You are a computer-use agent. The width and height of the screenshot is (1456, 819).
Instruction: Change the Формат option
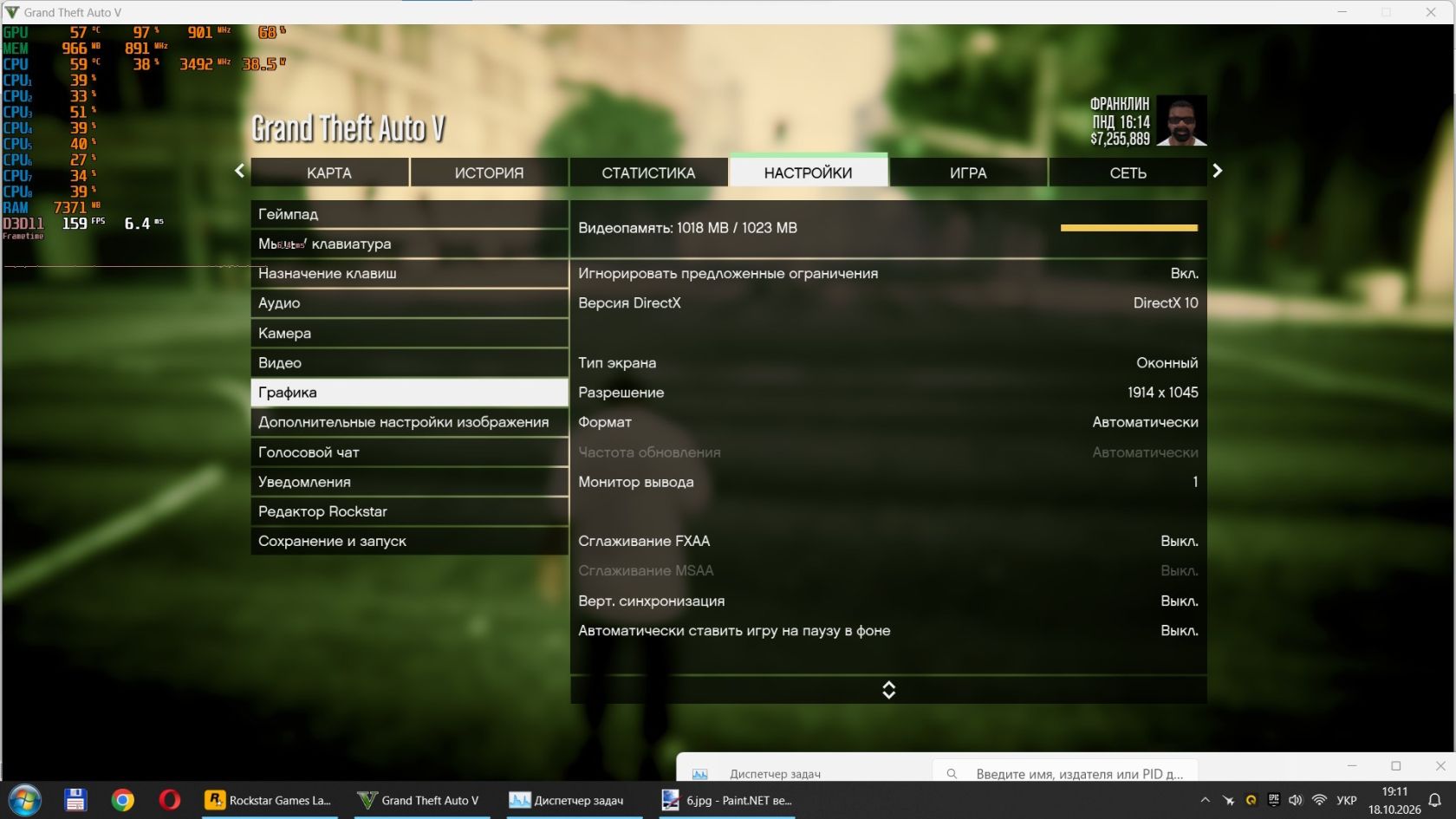point(888,422)
